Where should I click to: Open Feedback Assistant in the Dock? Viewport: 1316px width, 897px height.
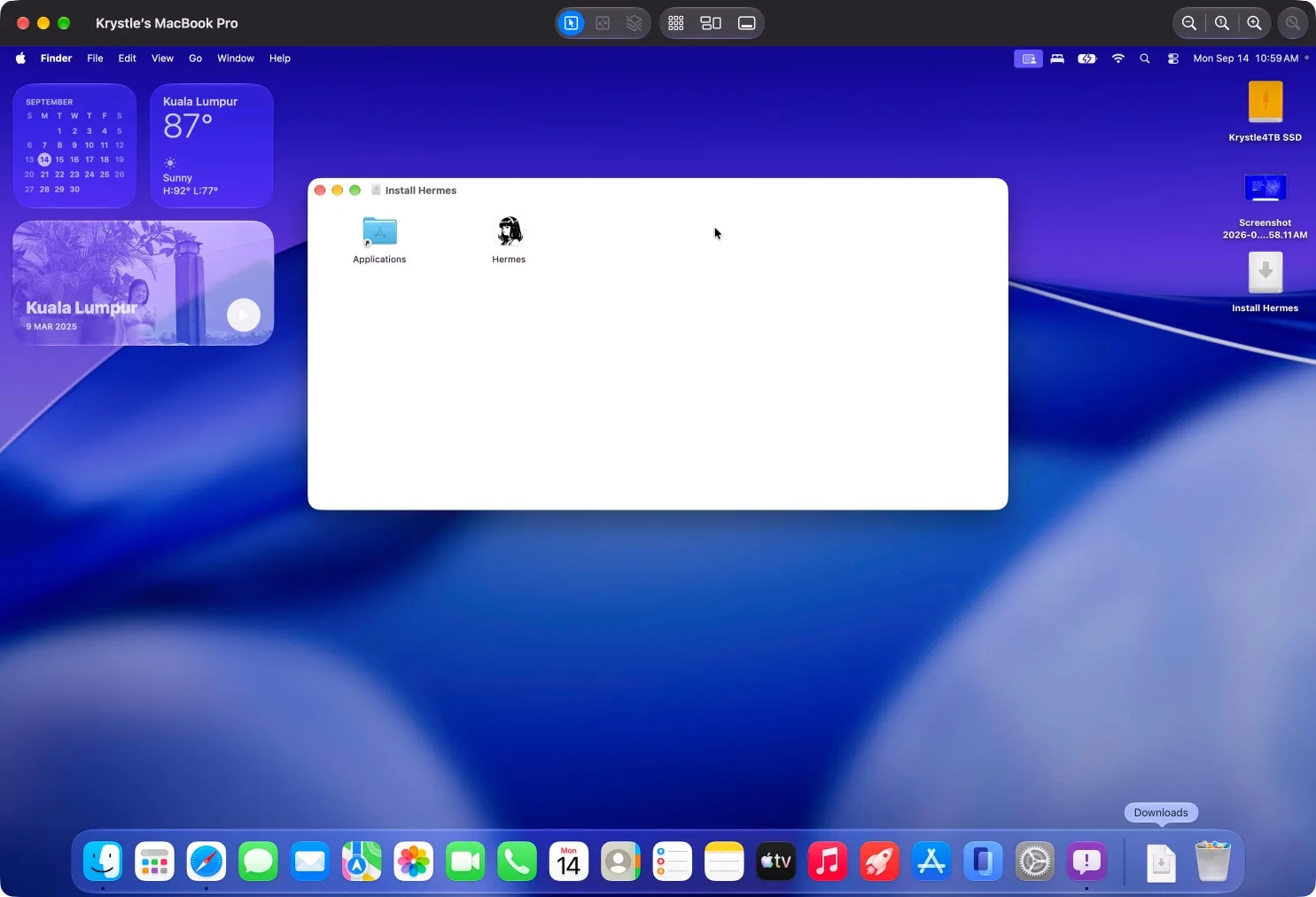point(1086,861)
